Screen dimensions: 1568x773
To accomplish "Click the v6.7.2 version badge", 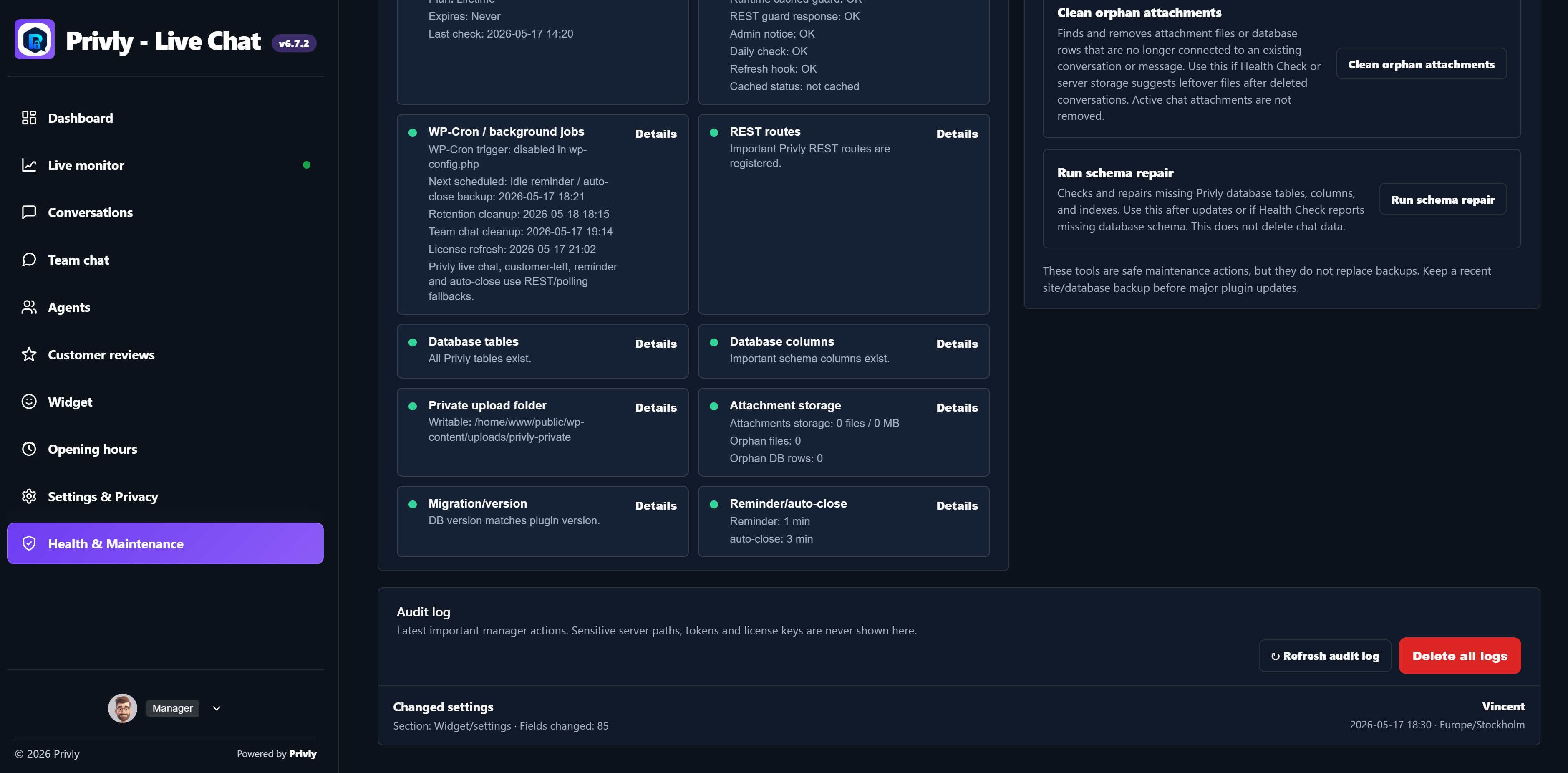I will click(294, 43).
